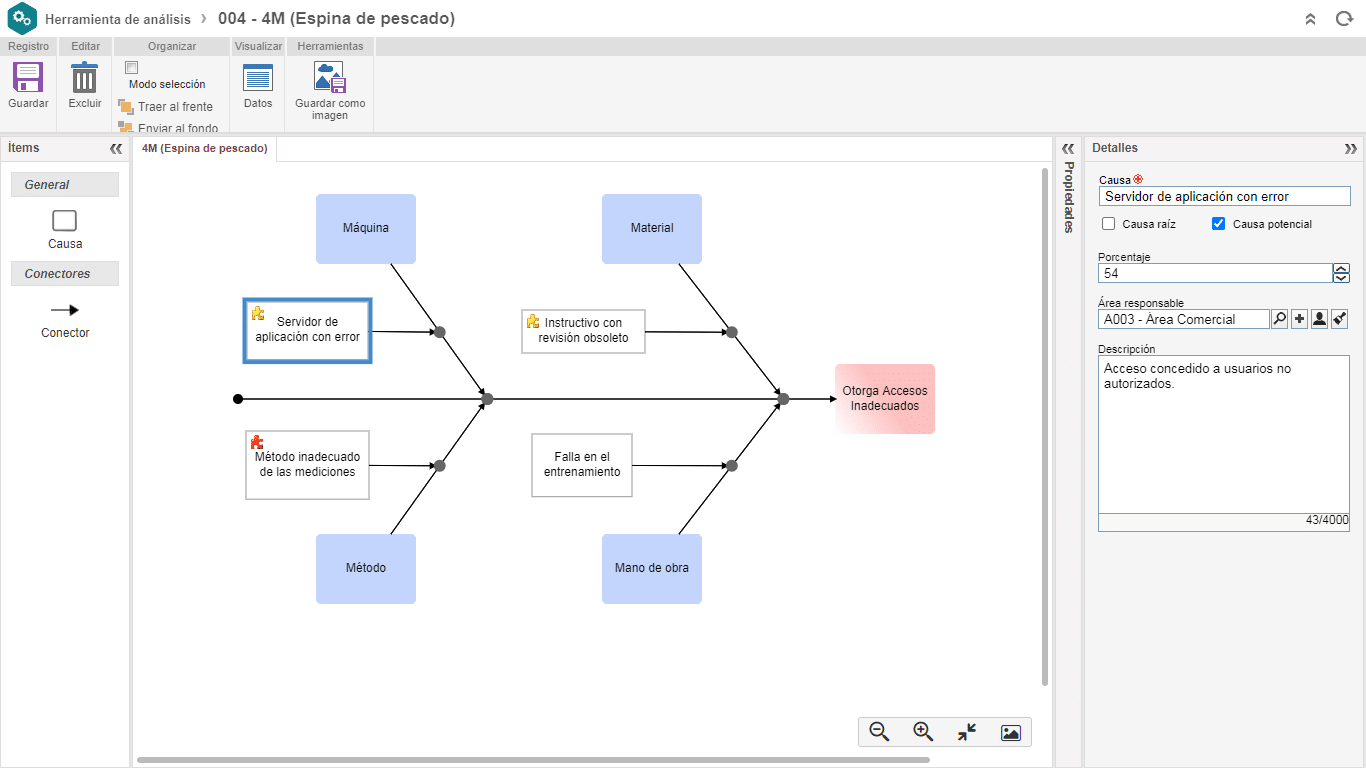Select the Método category box
The height and width of the screenshot is (768, 1366).
click(366, 569)
